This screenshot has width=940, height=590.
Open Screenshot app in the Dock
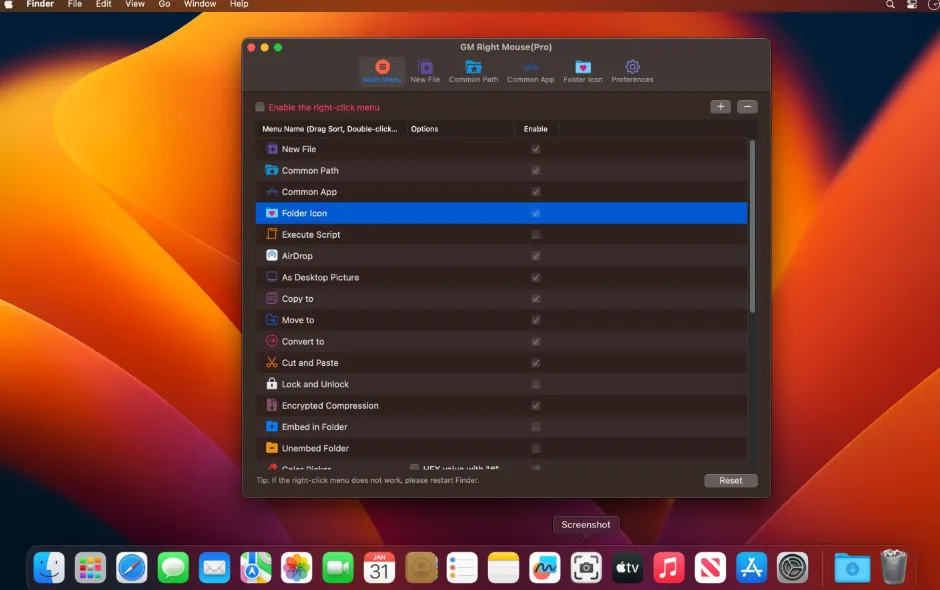click(x=586, y=567)
